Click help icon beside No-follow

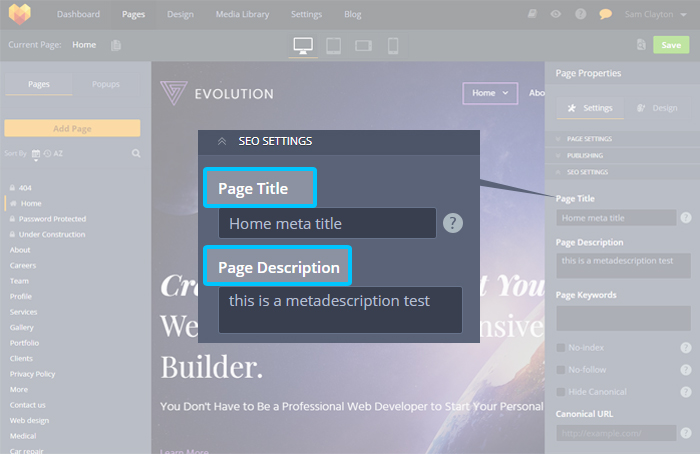tap(686, 370)
